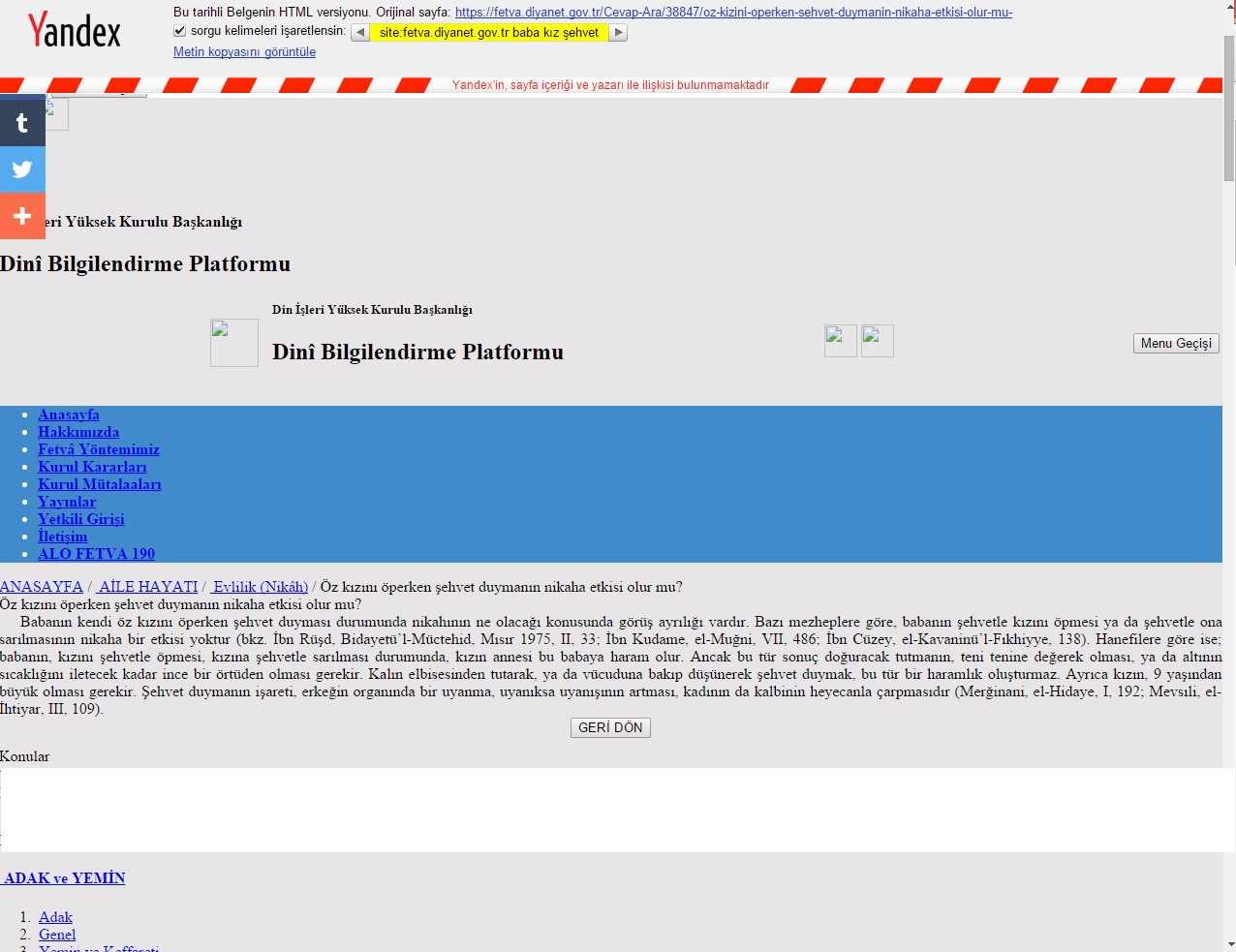Go to next highlighted keyword with right arrow

coord(619,32)
